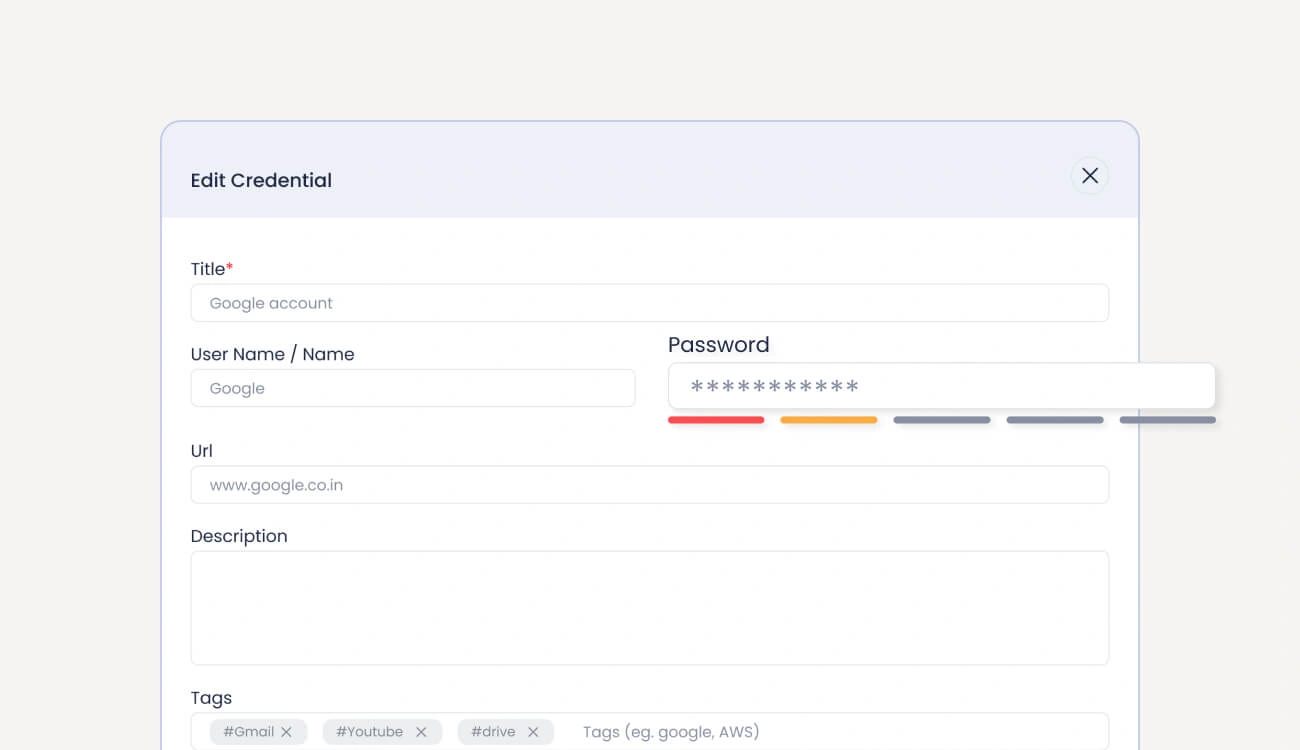Remove the #Gmail tag
Image resolution: width=1300 pixels, height=750 pixels.
point(287,732)
